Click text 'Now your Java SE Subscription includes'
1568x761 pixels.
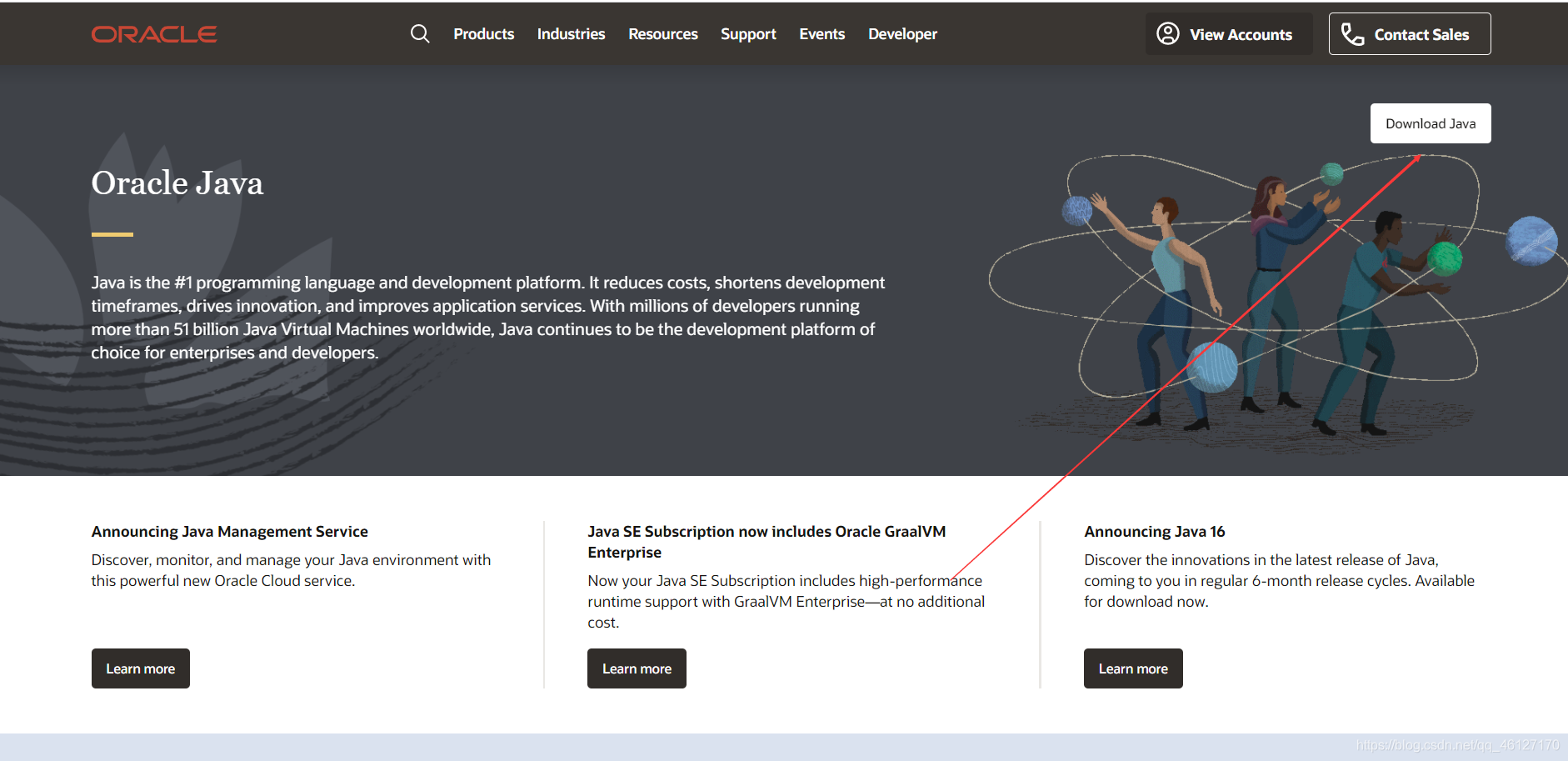point(786,602)
